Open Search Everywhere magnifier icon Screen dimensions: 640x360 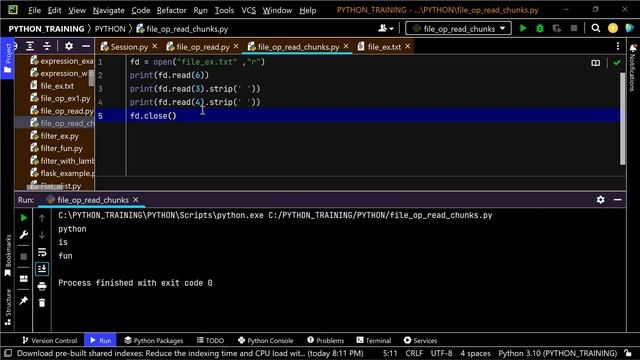pyautogui.click(x=596, y=28)
